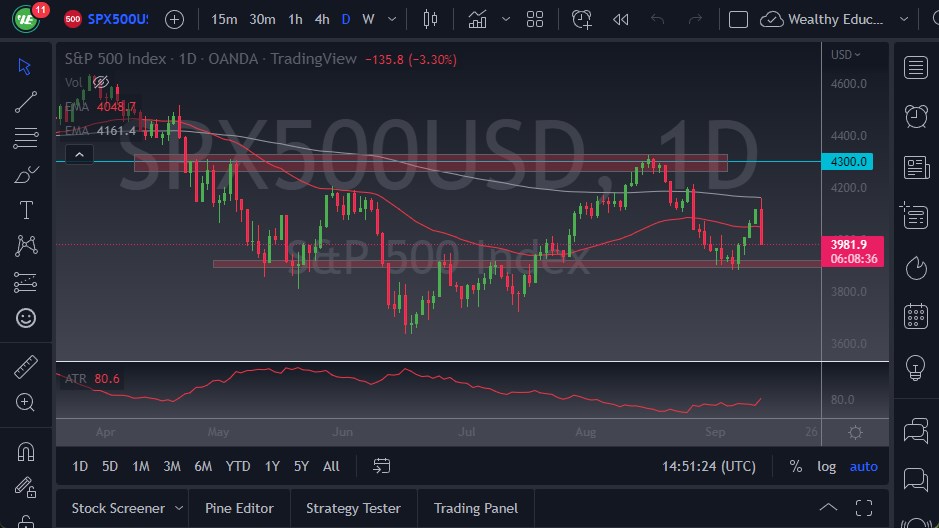Image resolution: width=939 pixels, height=528 pixels.
Task: Open the calendar panel in right sidebar
Action: tap(915, 317)
